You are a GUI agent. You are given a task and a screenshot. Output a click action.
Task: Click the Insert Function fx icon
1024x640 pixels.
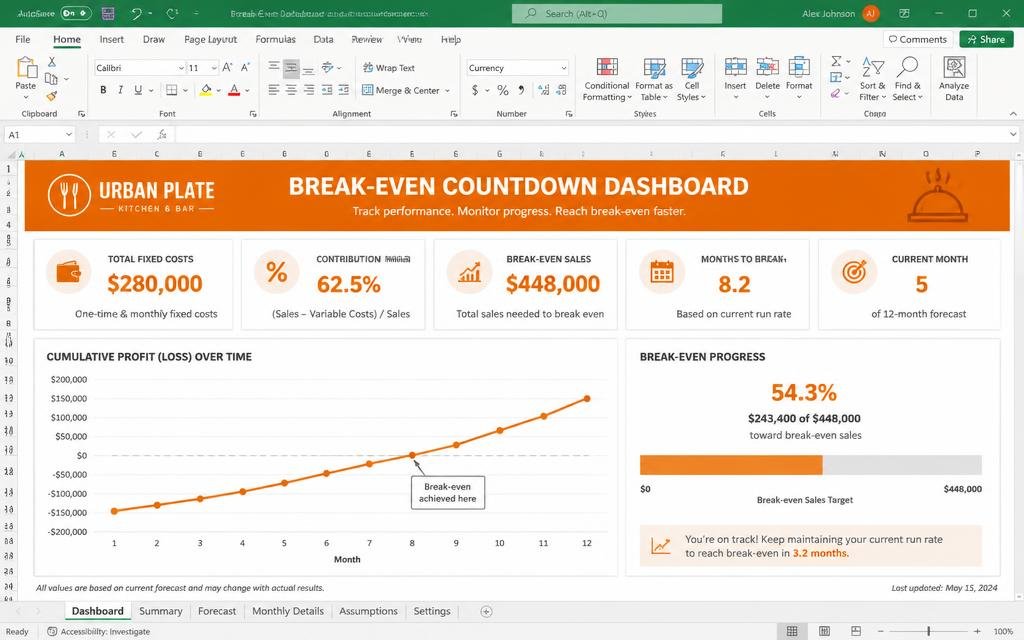coord(162,135)
